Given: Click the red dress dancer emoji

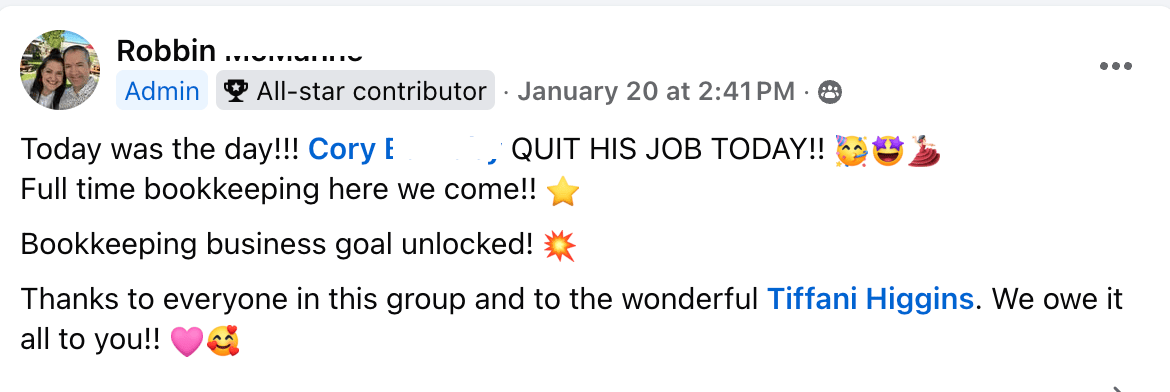Looking at the screenshot, I should 923,150.
